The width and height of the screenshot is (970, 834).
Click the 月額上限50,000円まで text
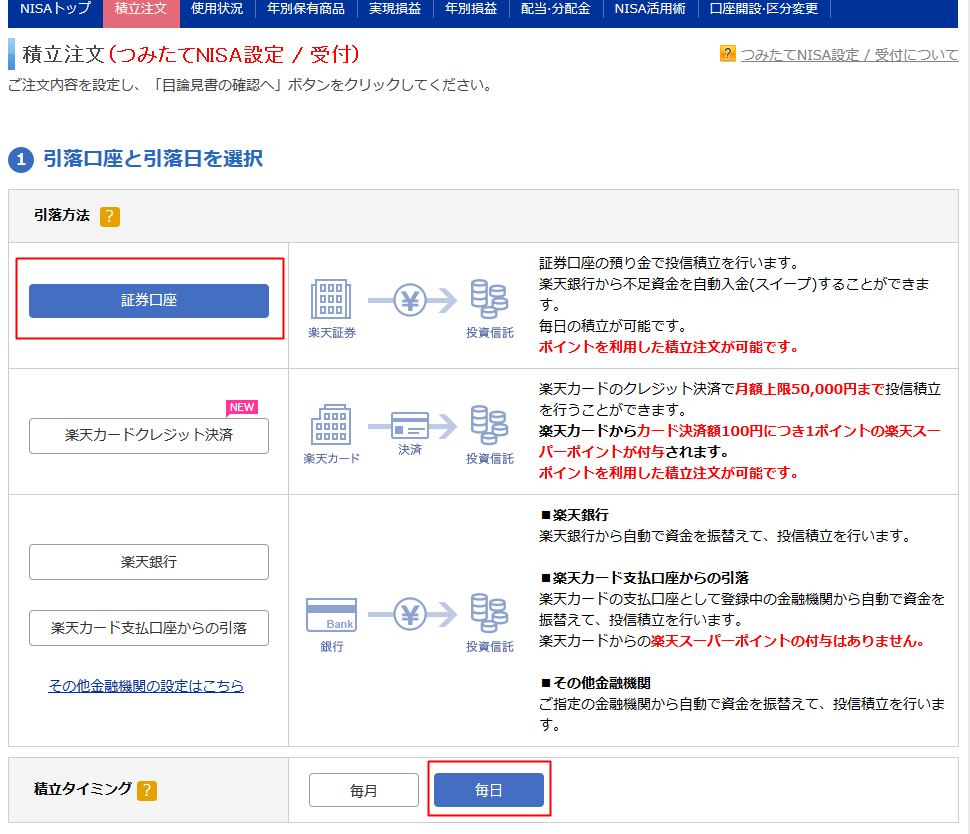(x=810, y=389)
